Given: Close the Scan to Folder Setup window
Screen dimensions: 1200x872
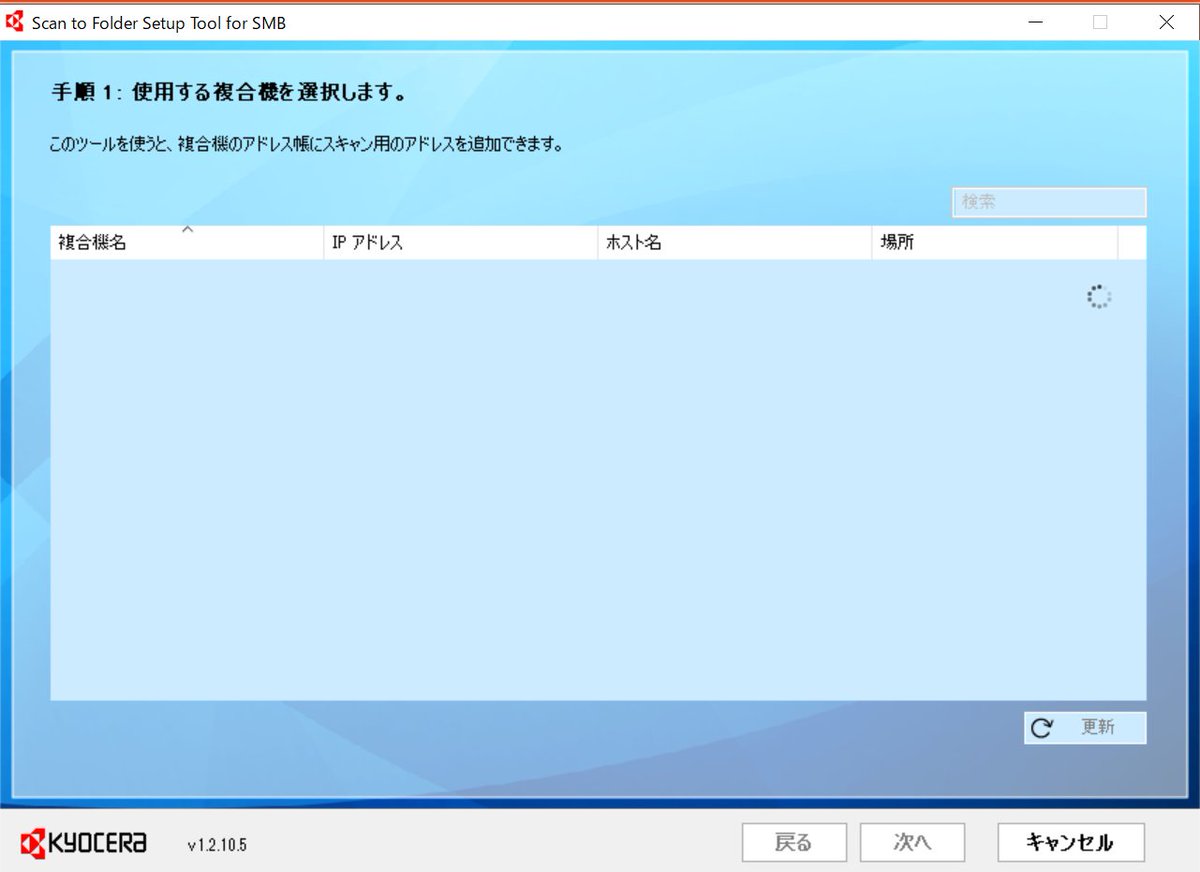Looking at the screenshot, I should (1166, 22).
